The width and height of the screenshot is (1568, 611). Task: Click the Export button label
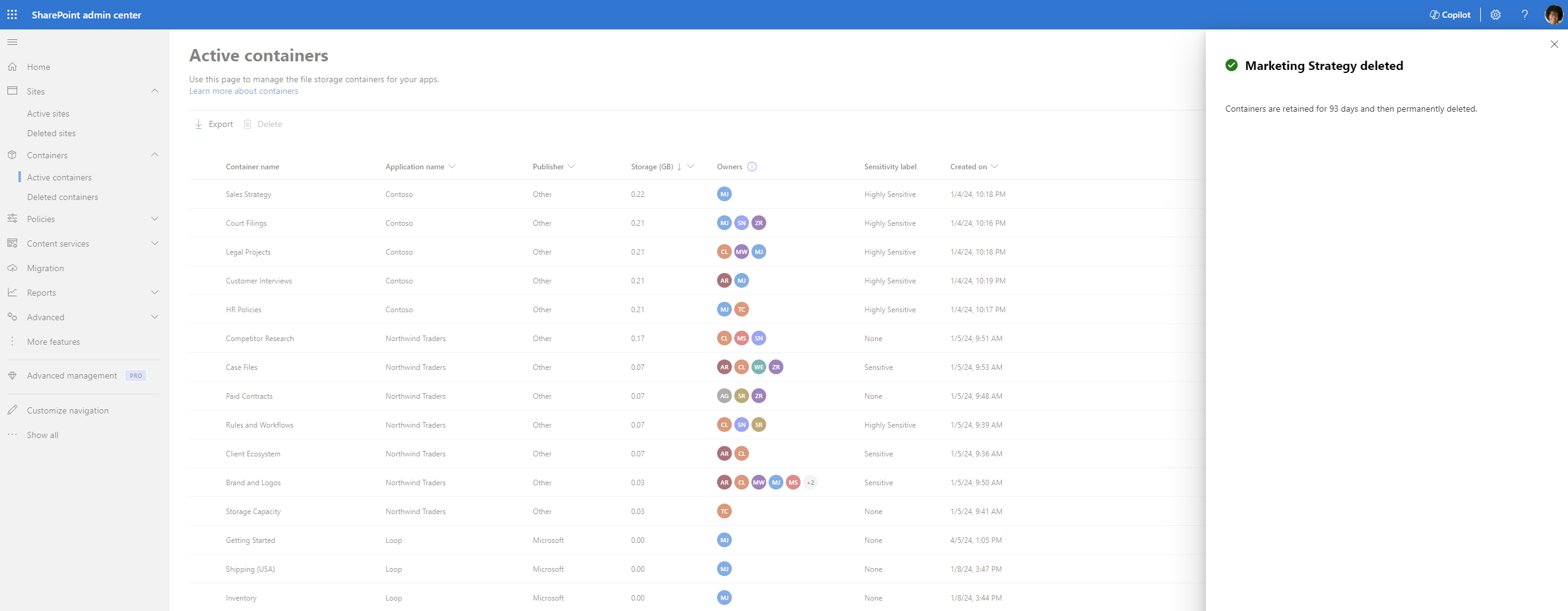221,124
